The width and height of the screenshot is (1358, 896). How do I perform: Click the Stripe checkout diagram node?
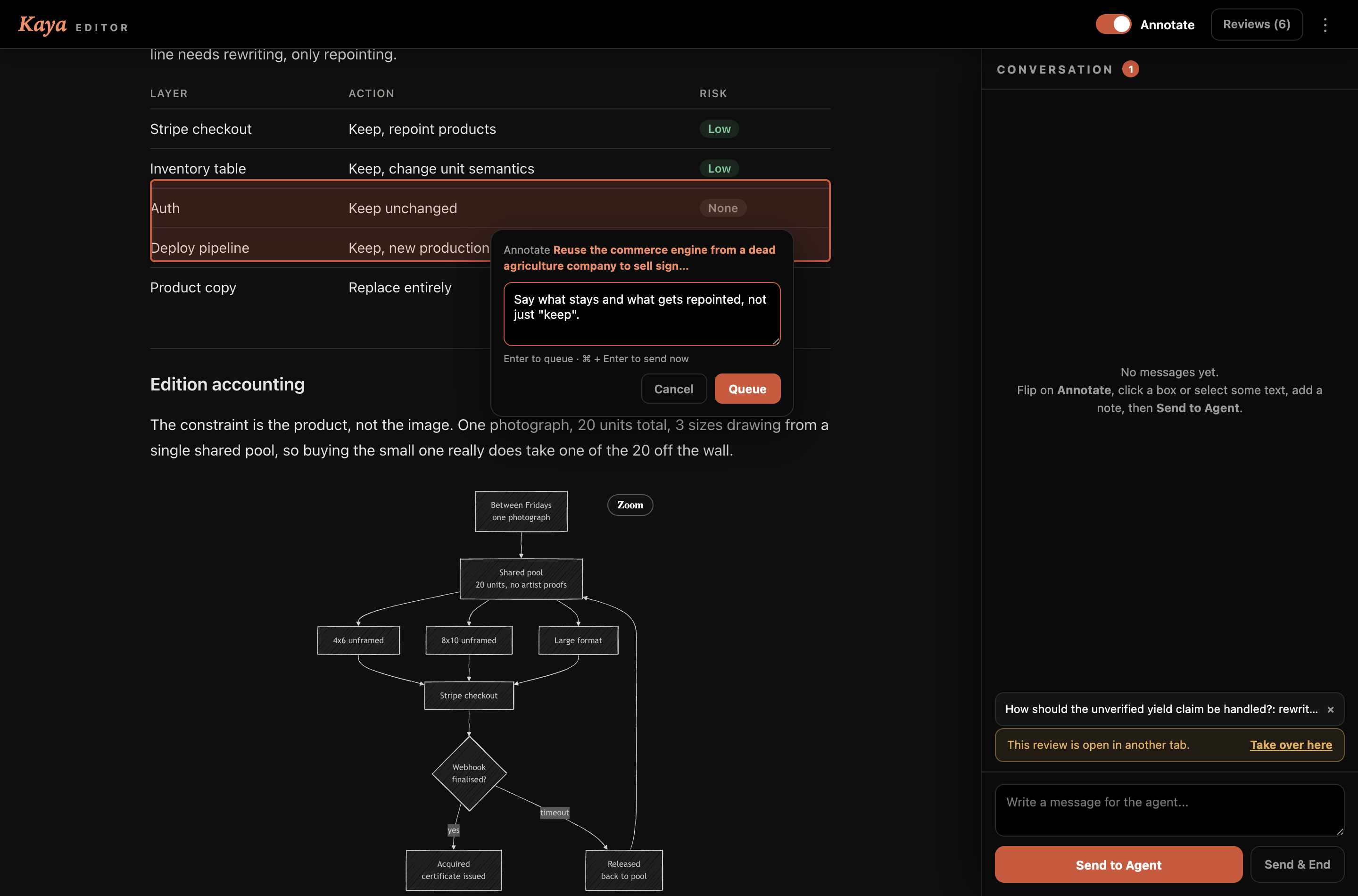(469, 696)
